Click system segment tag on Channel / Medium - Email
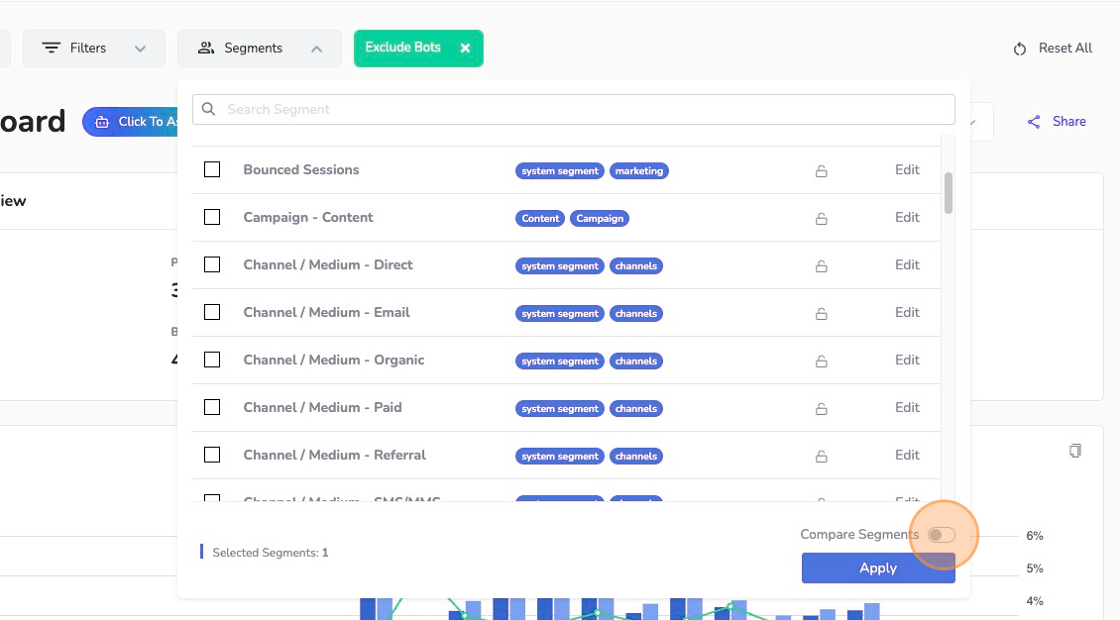The height and width of the screenshot is (620, 1120). pyautogui.click(x=559, y=314)
